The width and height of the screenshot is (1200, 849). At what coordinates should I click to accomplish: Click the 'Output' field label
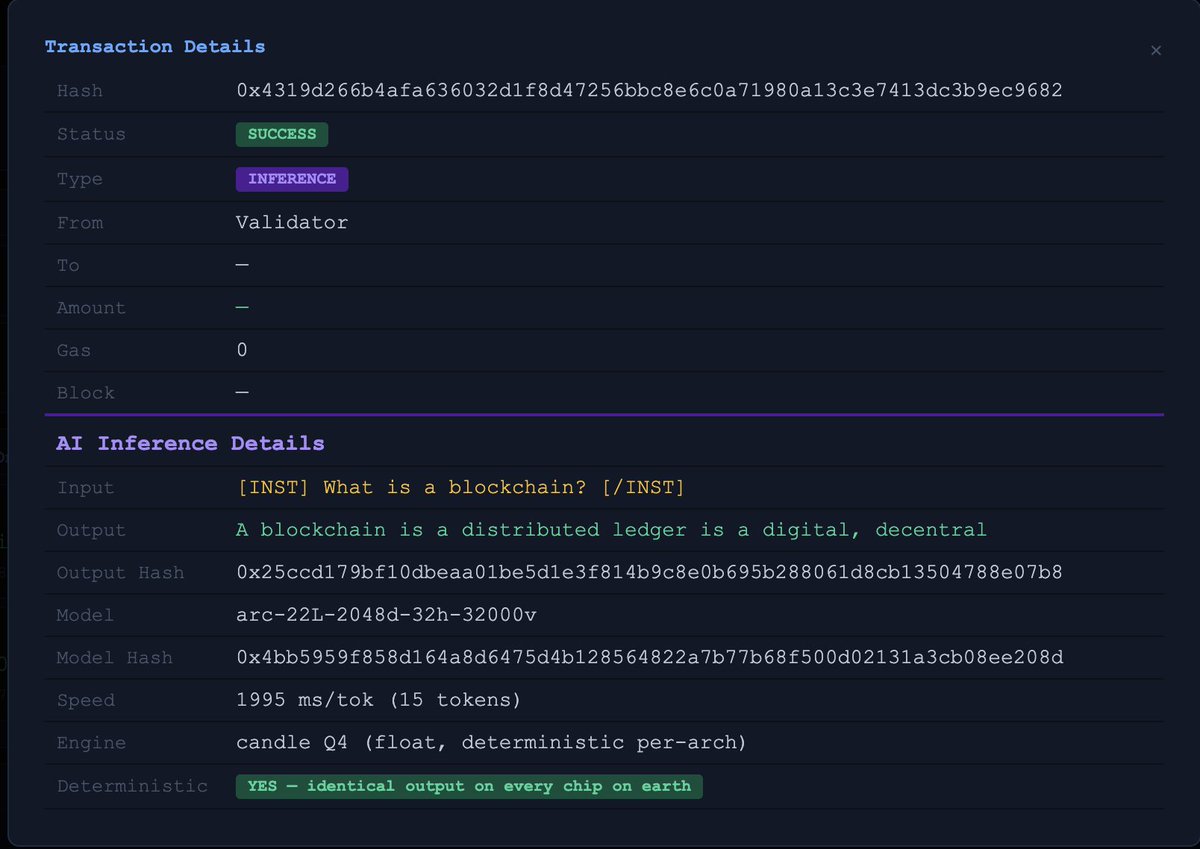coord(91,530)
